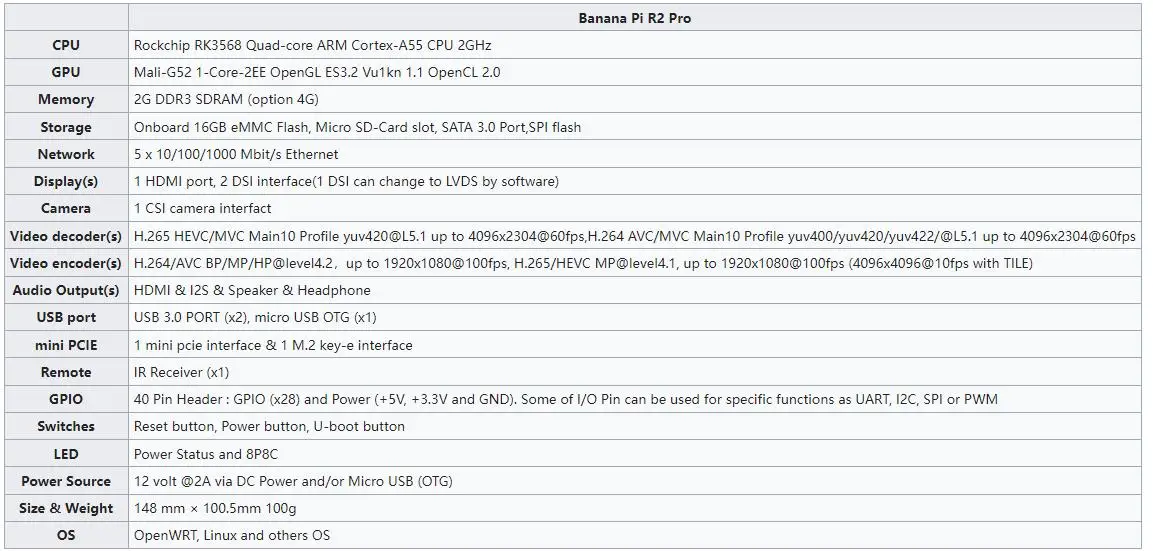Select the '148 mm × 100.5mm 100g' cell

point(635,508)
